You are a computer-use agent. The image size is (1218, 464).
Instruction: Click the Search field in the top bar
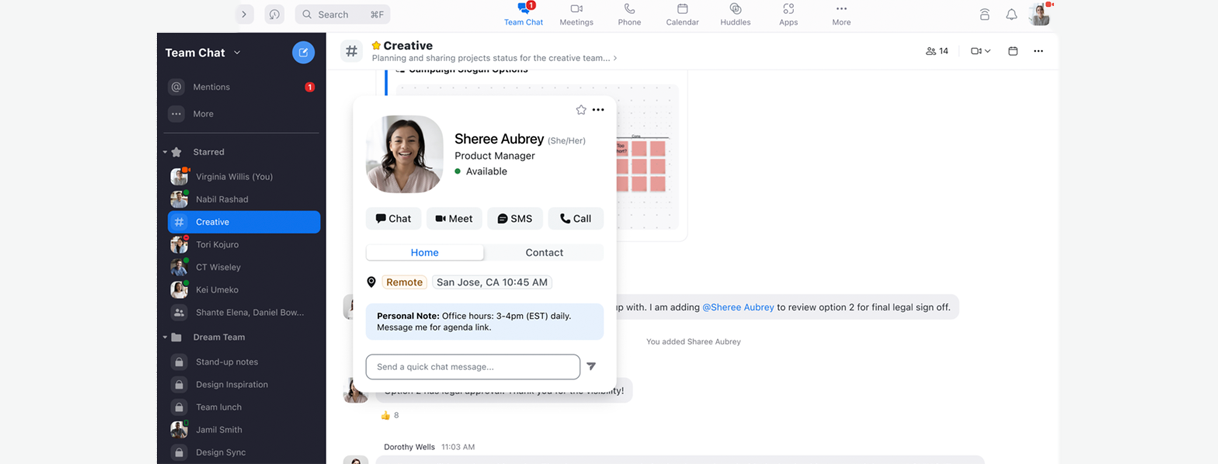[x=342, y=14]
